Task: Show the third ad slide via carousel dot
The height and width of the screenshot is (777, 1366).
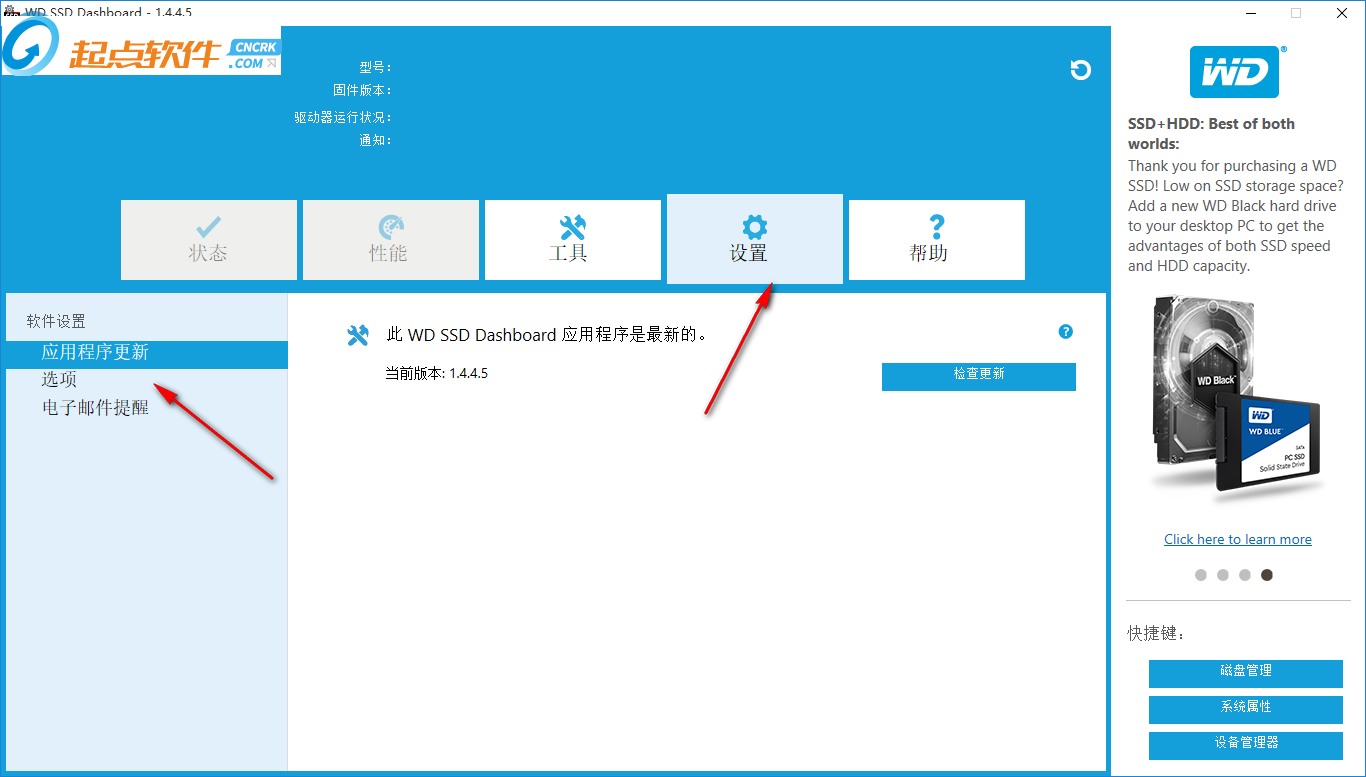Action: coord(1245,575)
